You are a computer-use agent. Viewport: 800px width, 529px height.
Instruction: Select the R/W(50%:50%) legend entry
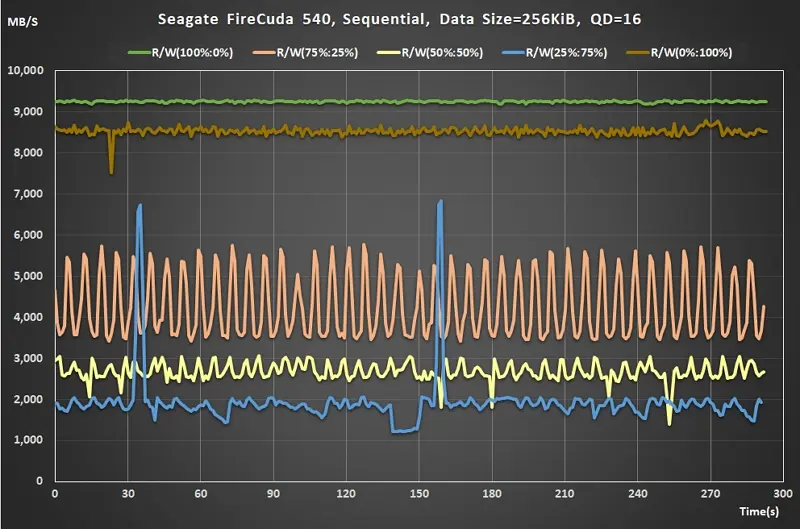pos(430,53)
